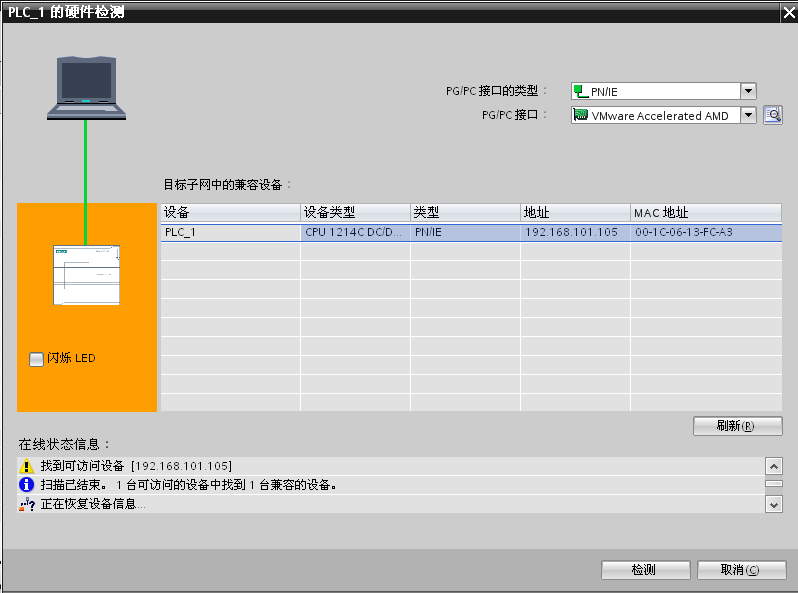Click the status list scrollbar thumb
The width and height of the screenshot is (798, 593).
pyautogui.click(x=774, y=484)
